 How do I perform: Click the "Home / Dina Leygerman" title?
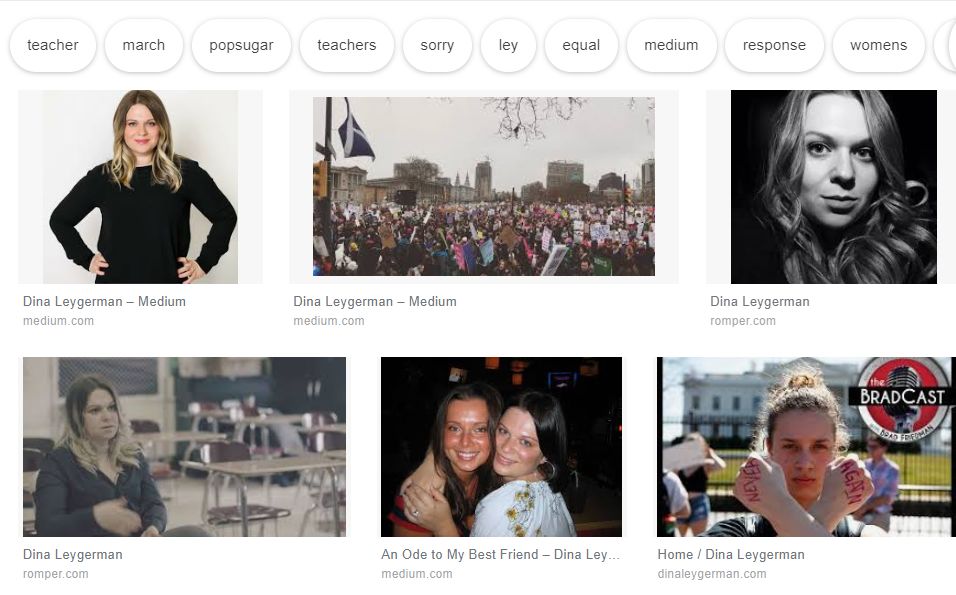pos(731,554)
